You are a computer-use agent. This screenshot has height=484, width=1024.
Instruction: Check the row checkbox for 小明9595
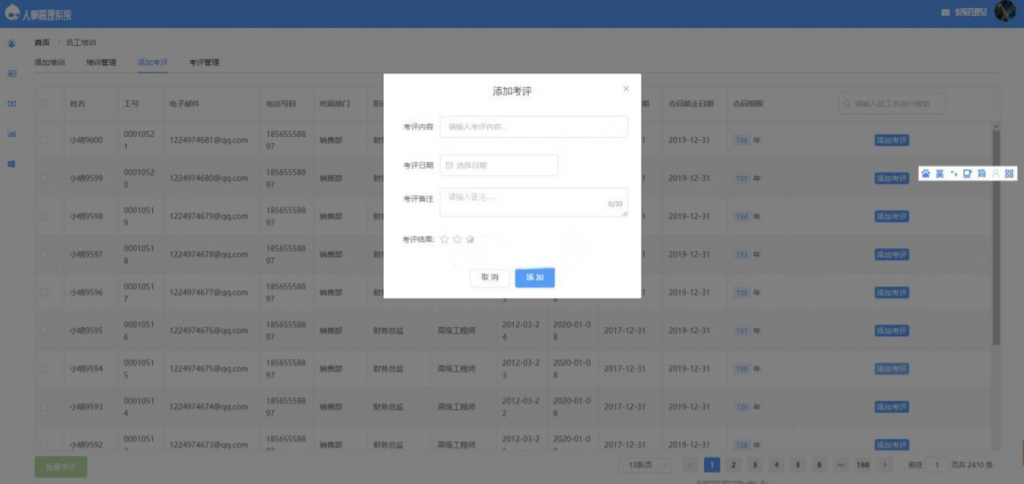coord(44,331)
